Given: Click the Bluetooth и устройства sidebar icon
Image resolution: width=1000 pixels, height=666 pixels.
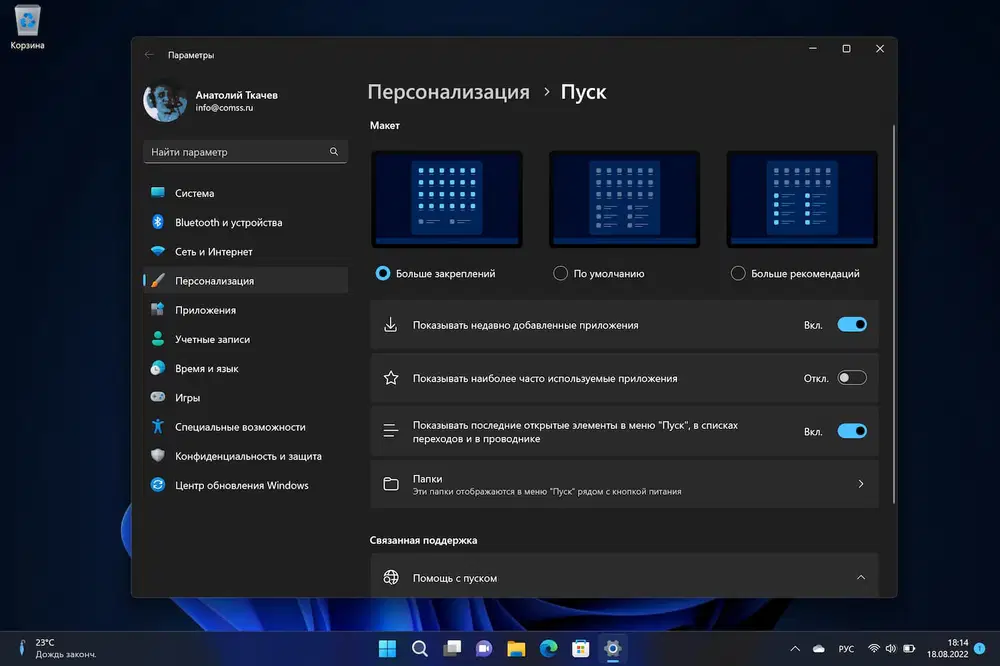Looking at the screenshot, I should point(157,222).
